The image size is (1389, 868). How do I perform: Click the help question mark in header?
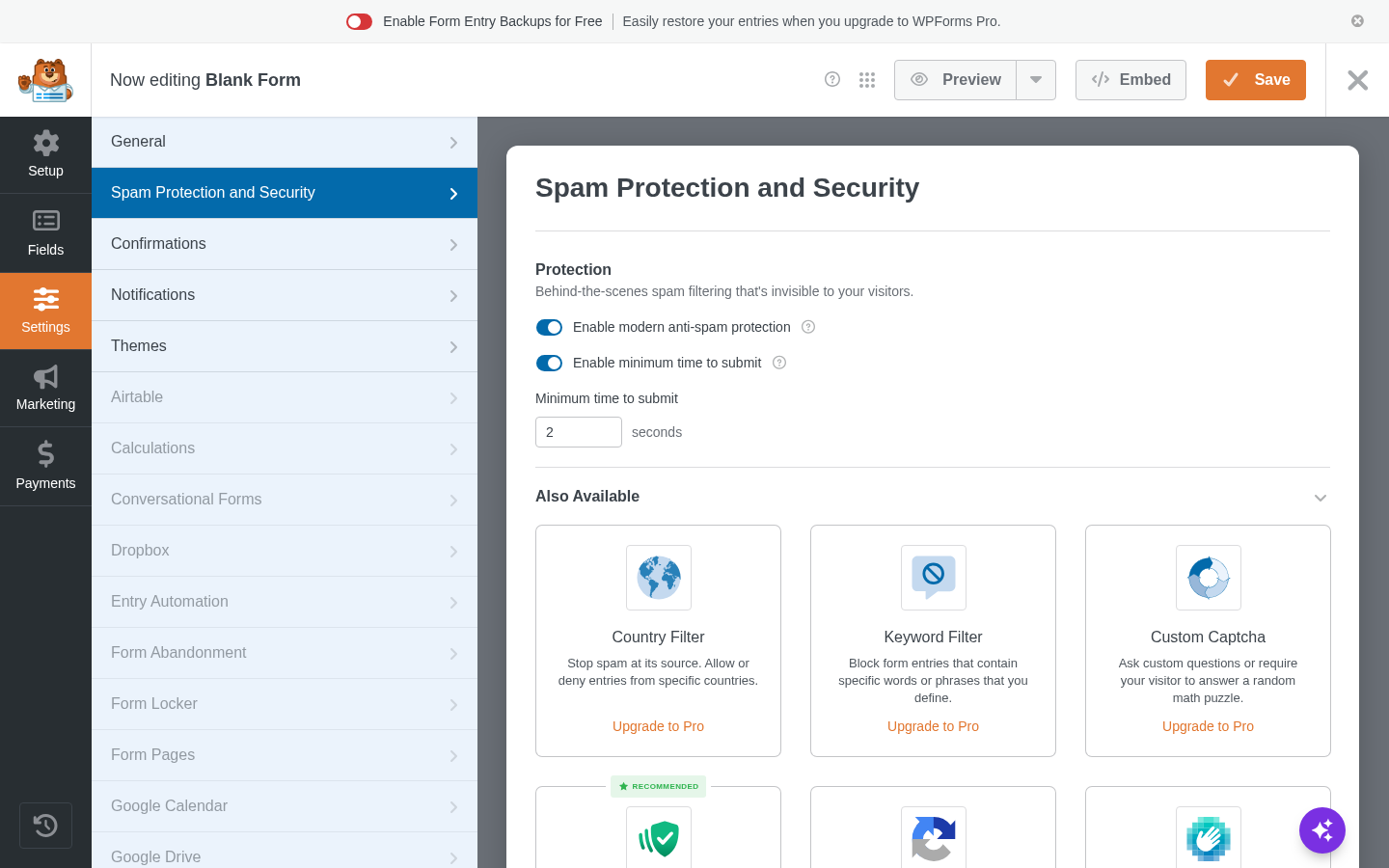(x=832, y=79)
